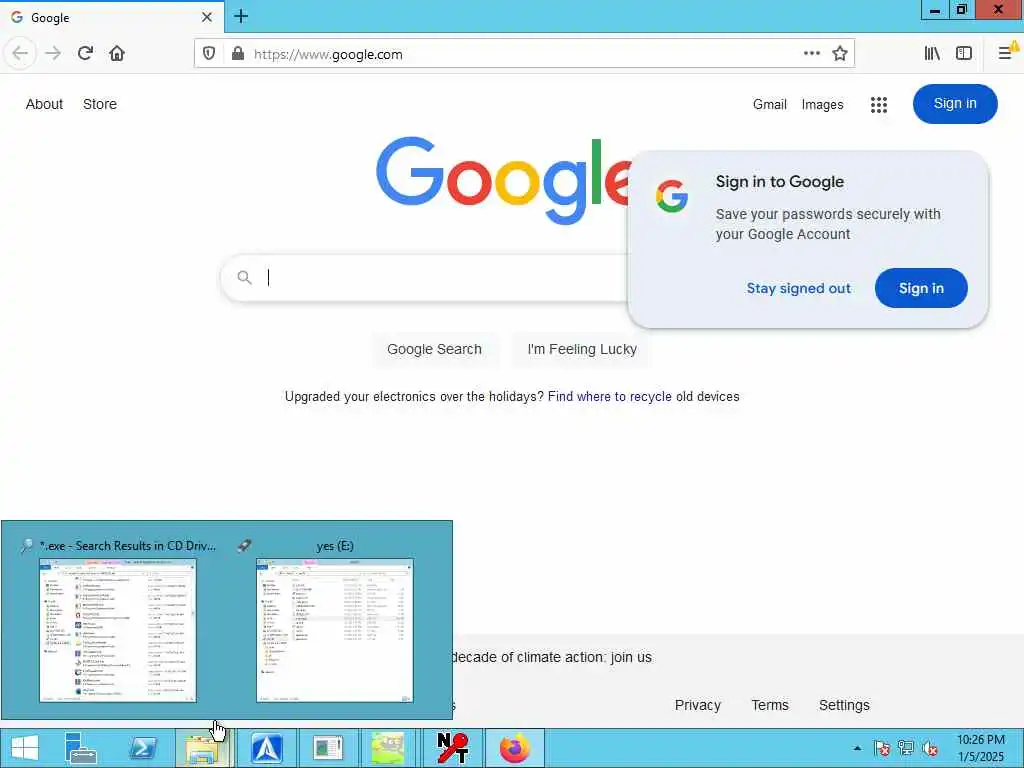
Task: Click the top-right Sign in button
Action: click(x=955, y=104)
